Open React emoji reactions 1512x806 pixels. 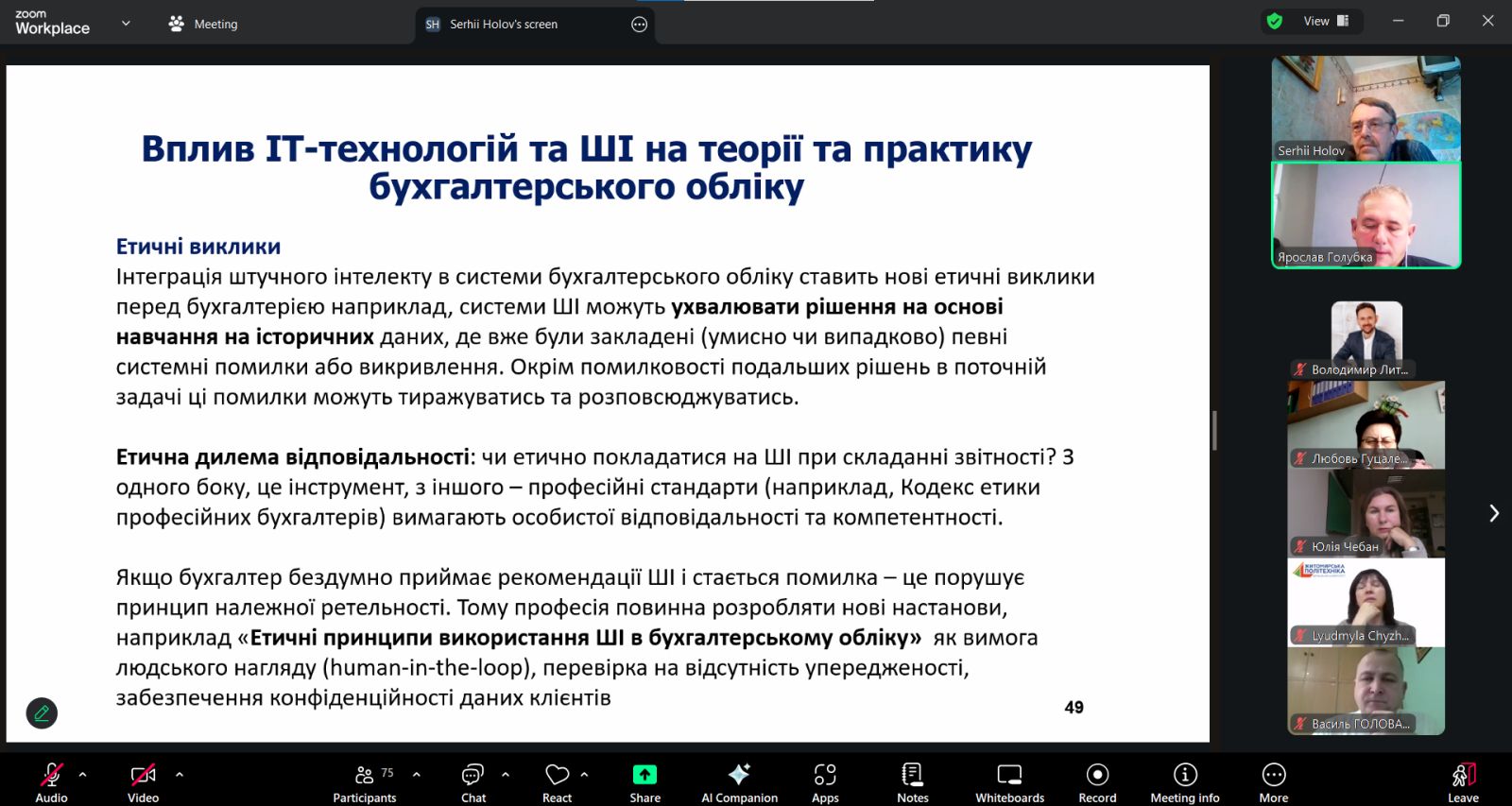[x=558, y=782]
